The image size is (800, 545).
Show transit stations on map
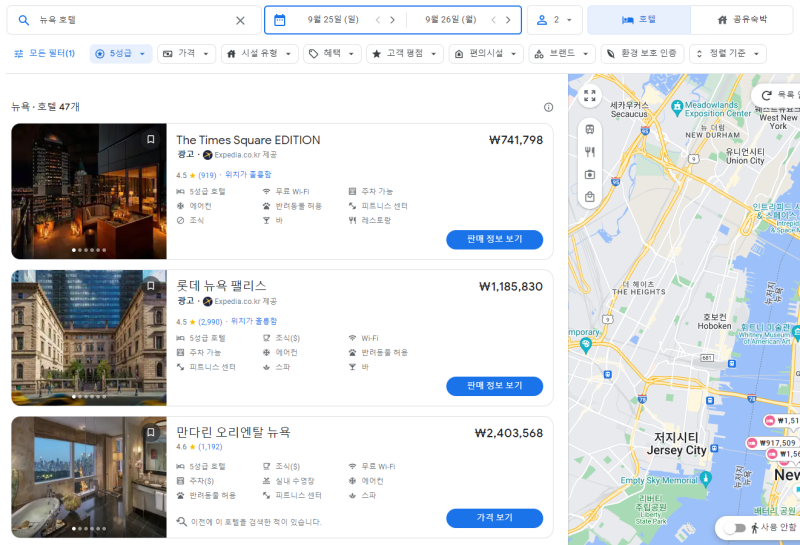pos(590,130)
